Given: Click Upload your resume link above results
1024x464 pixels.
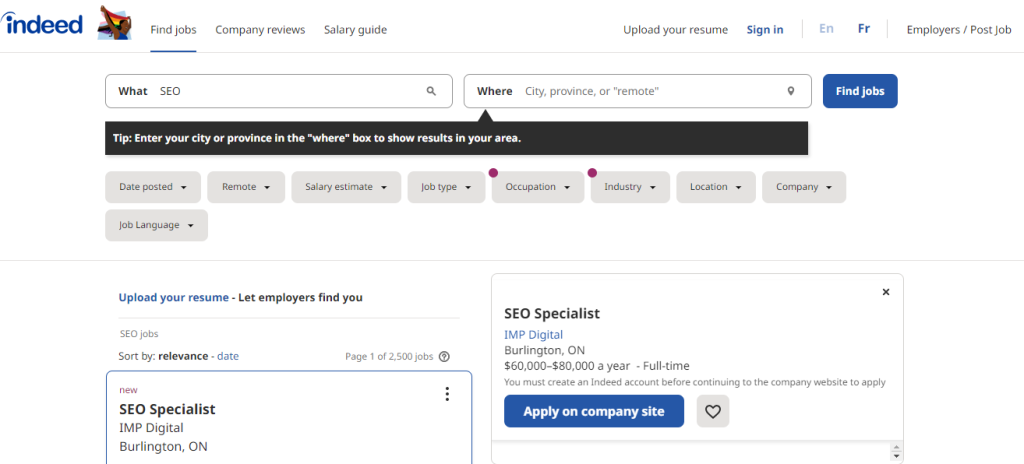Looking at the screenshot, I should point(174,297).
